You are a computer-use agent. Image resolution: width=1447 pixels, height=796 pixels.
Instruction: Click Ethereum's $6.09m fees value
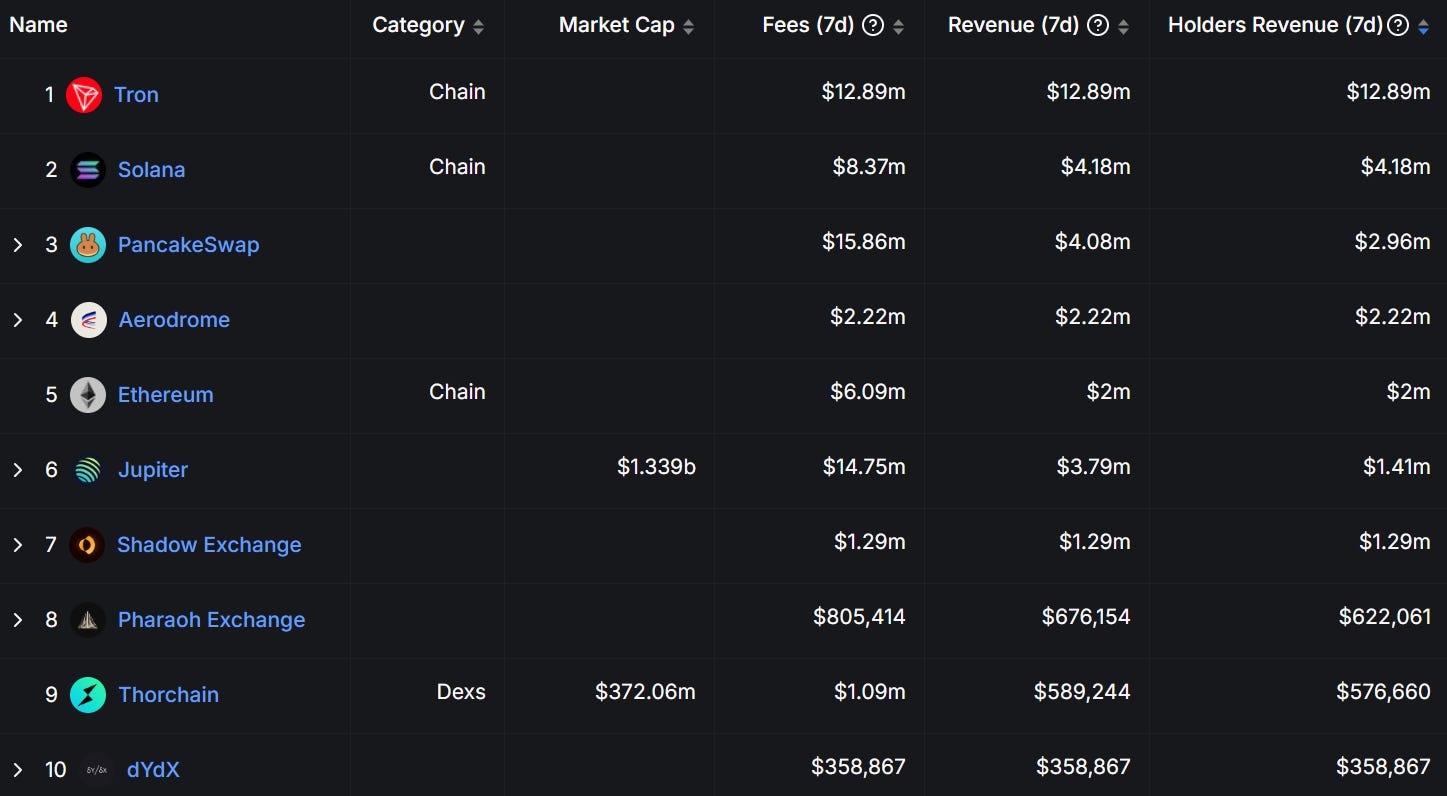tap(868, 392)
